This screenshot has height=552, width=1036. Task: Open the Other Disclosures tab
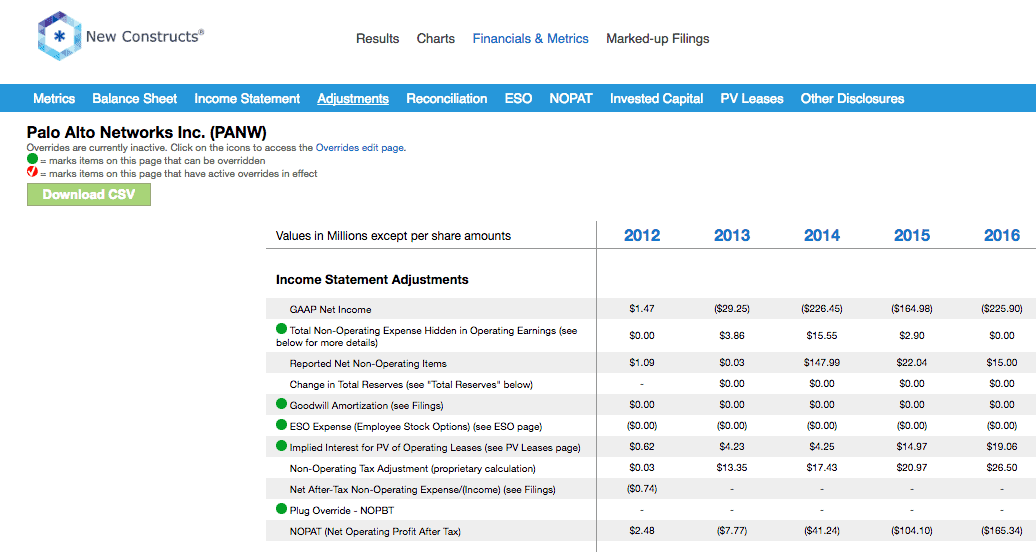(x=852, y=99)
